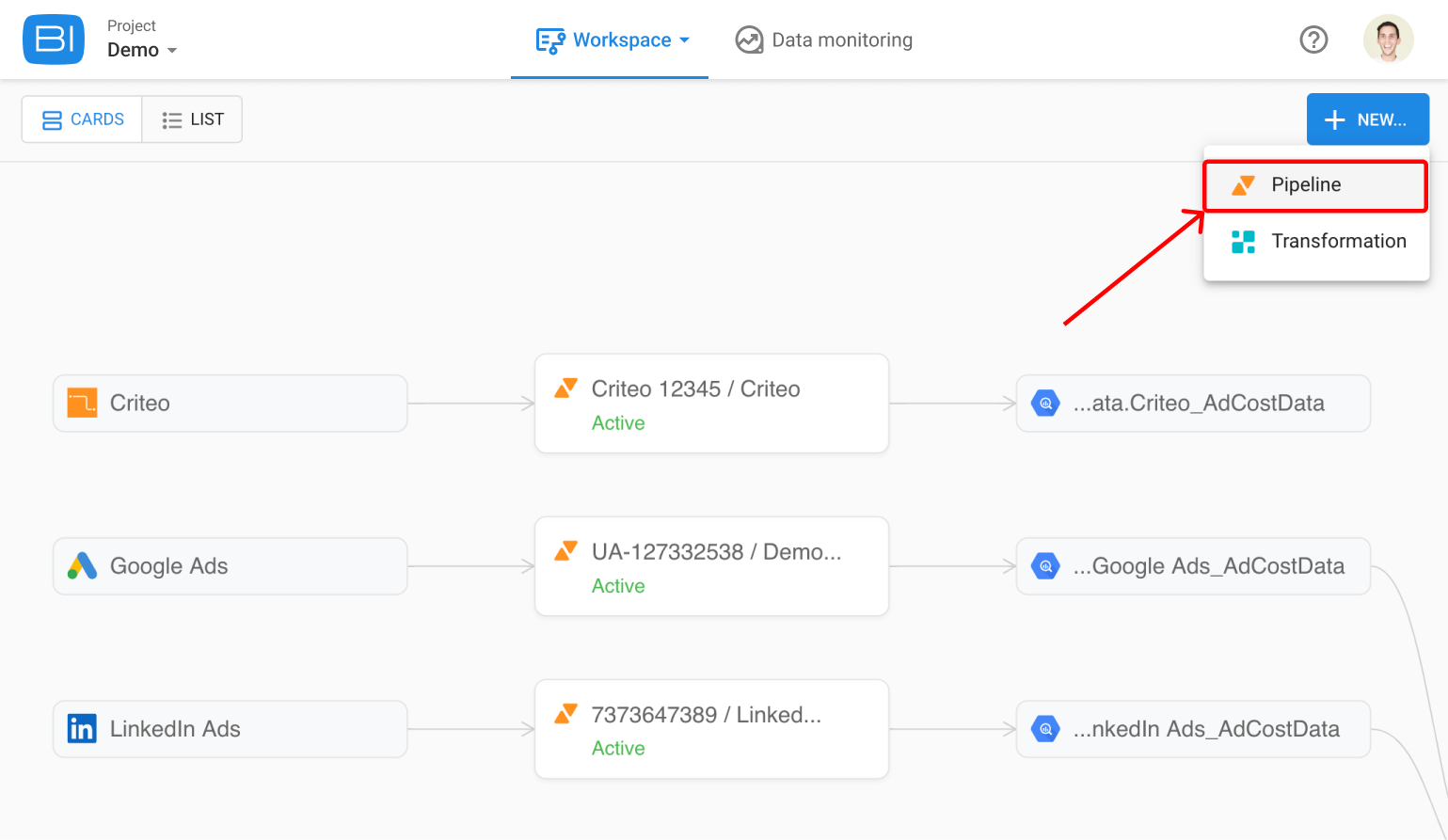Click the Workspace diagram icon
This screenshot has height=840, width=1448.
point(550,40)
